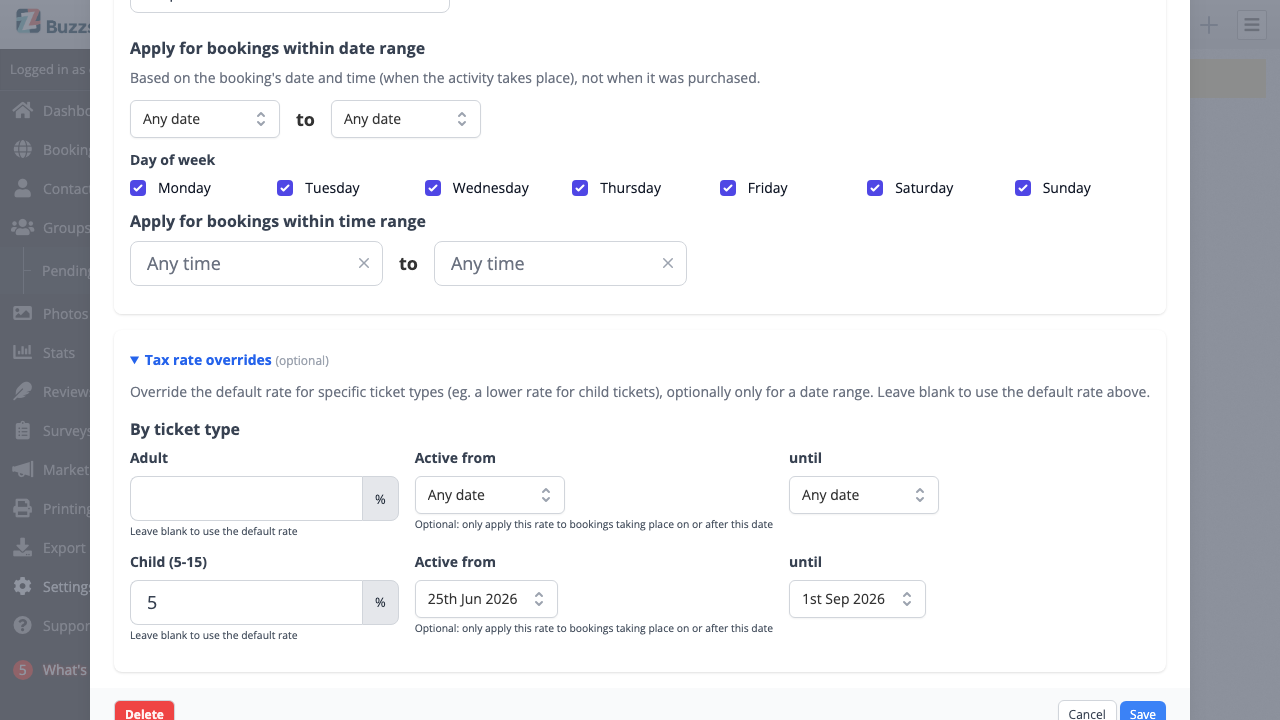Image resolution: width=1280 pixels, height=720 pixels.
Task: Click the Surveys clipboard icon in sidebar
Action: pyautogui.click(x=22, y=431)
